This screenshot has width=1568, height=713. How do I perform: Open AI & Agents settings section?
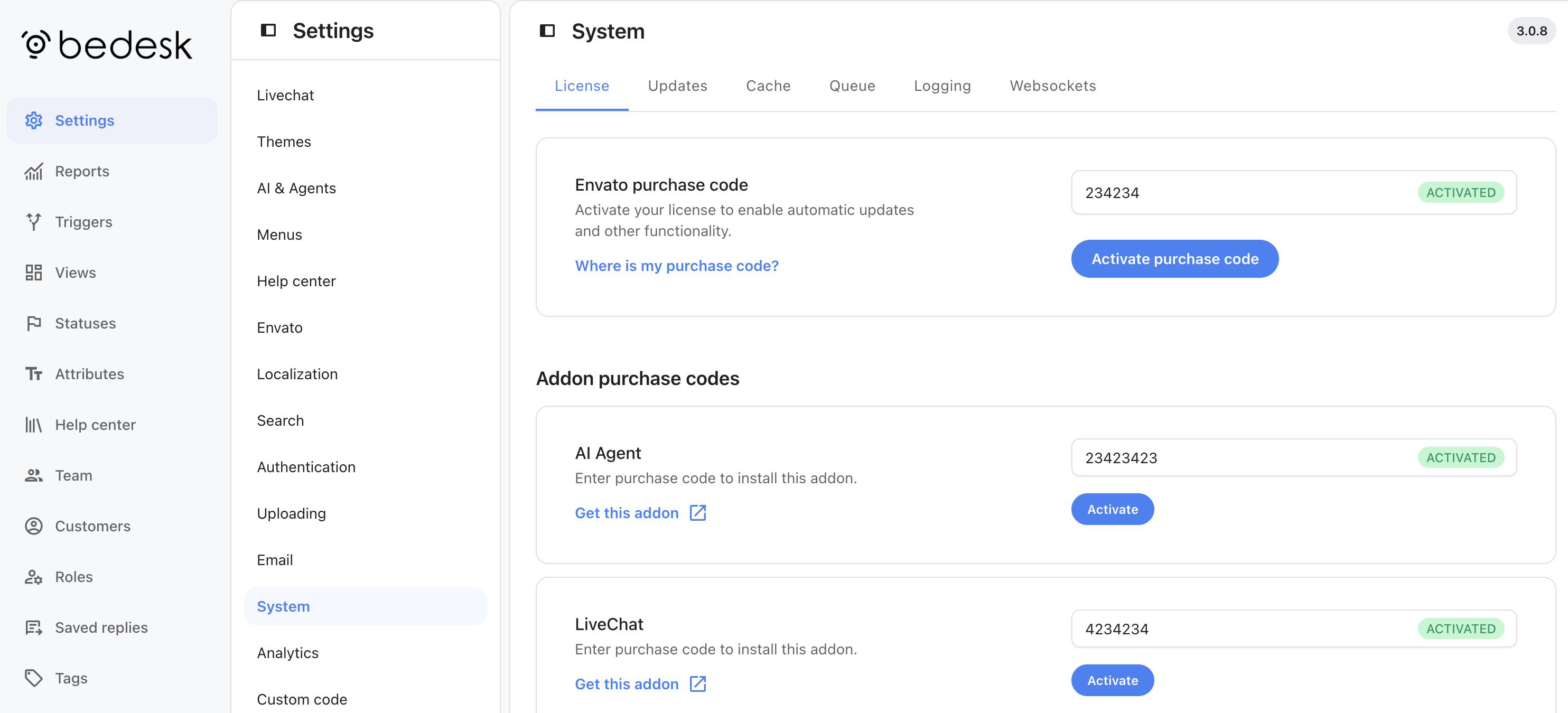click(x=365, y=188)
